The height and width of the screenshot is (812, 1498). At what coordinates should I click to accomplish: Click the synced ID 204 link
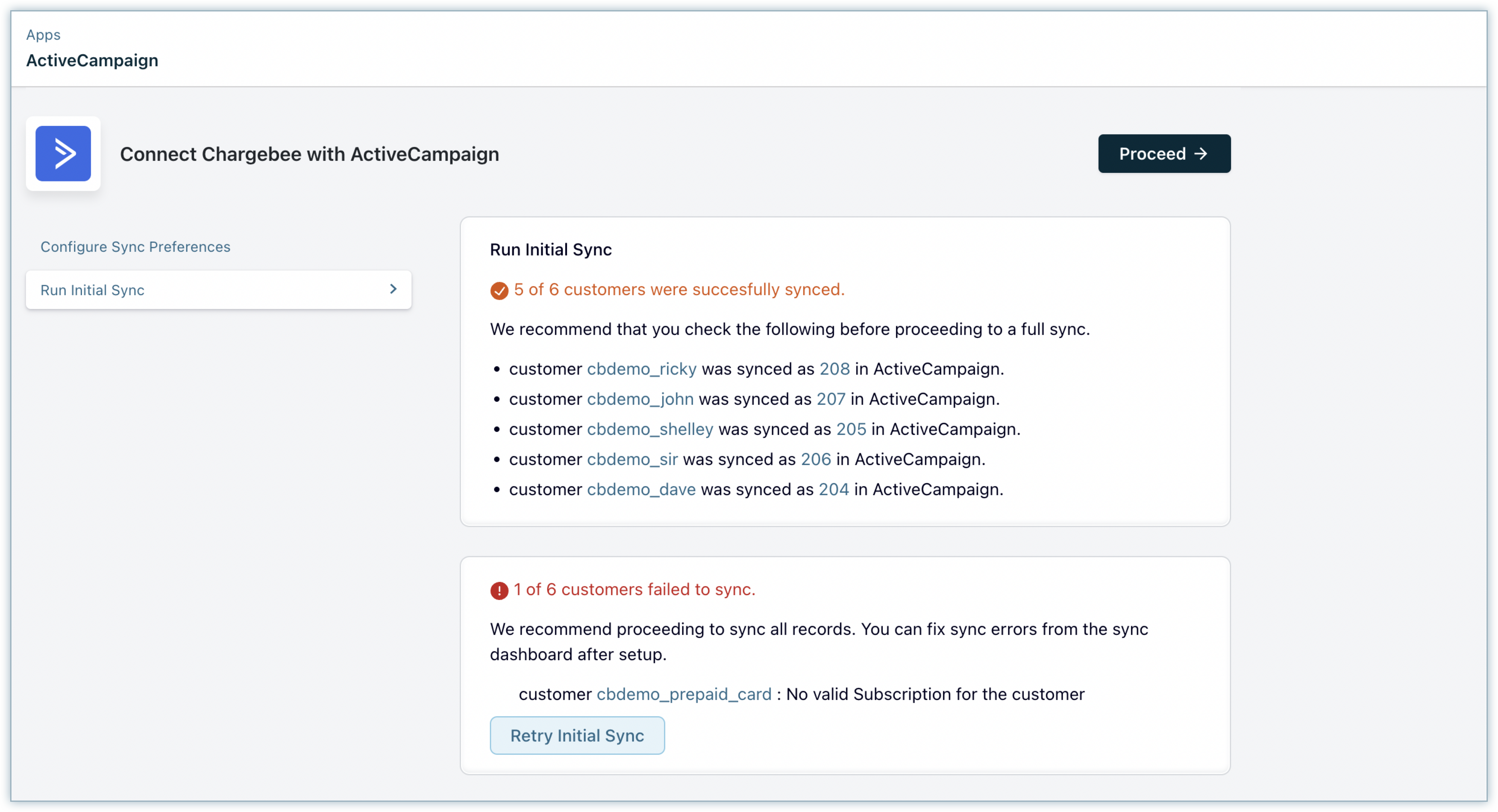[833, 489]
